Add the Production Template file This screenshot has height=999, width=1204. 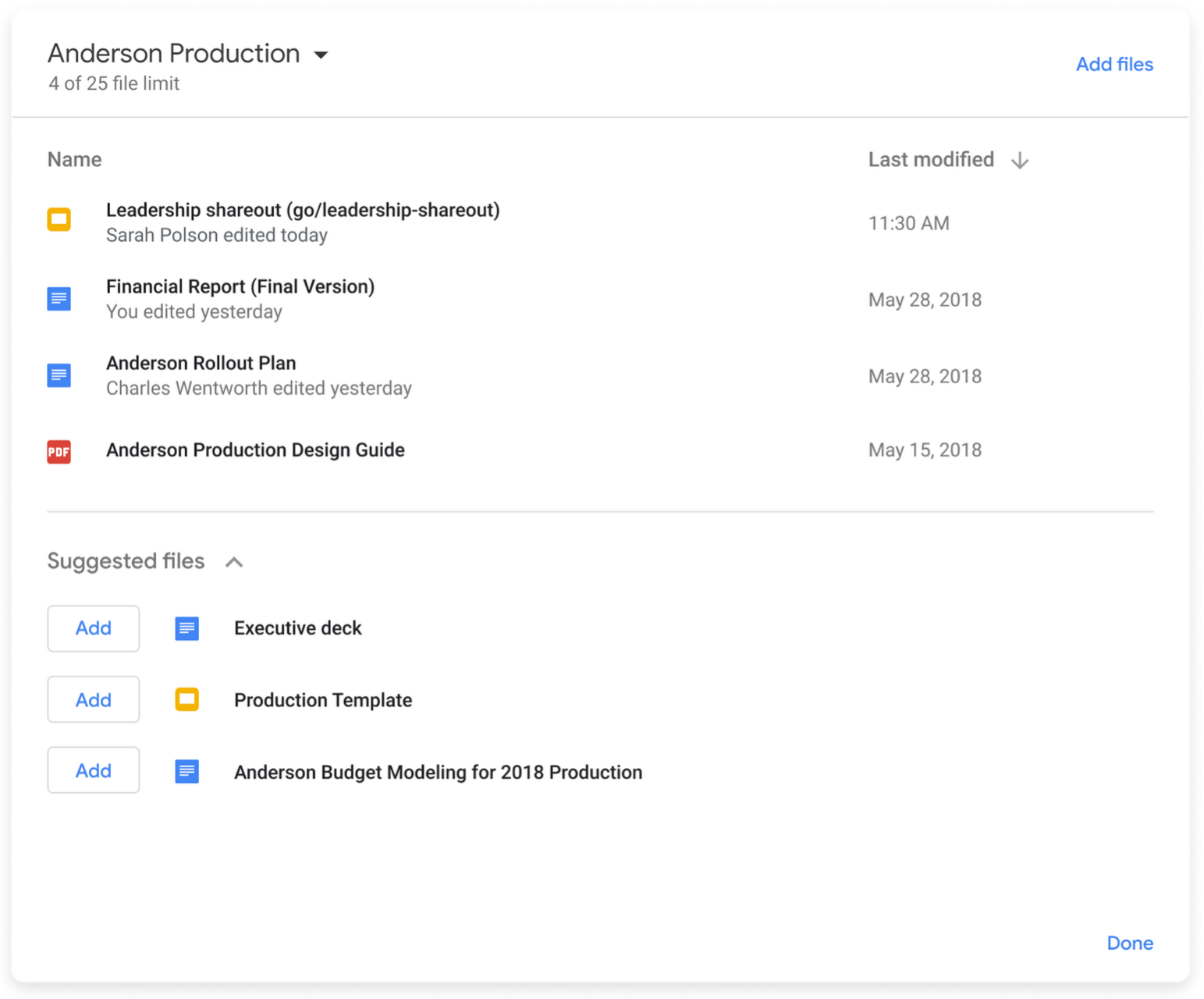(x=94, y=699)
